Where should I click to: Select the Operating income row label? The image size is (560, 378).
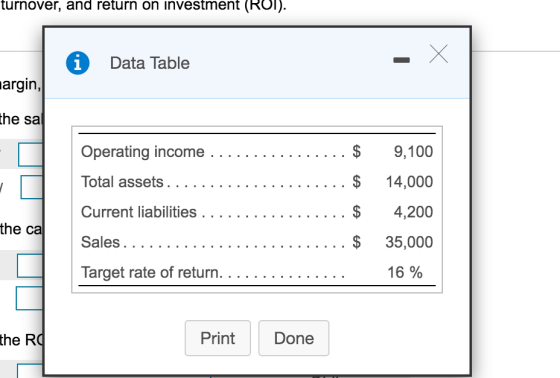(142, 152)
